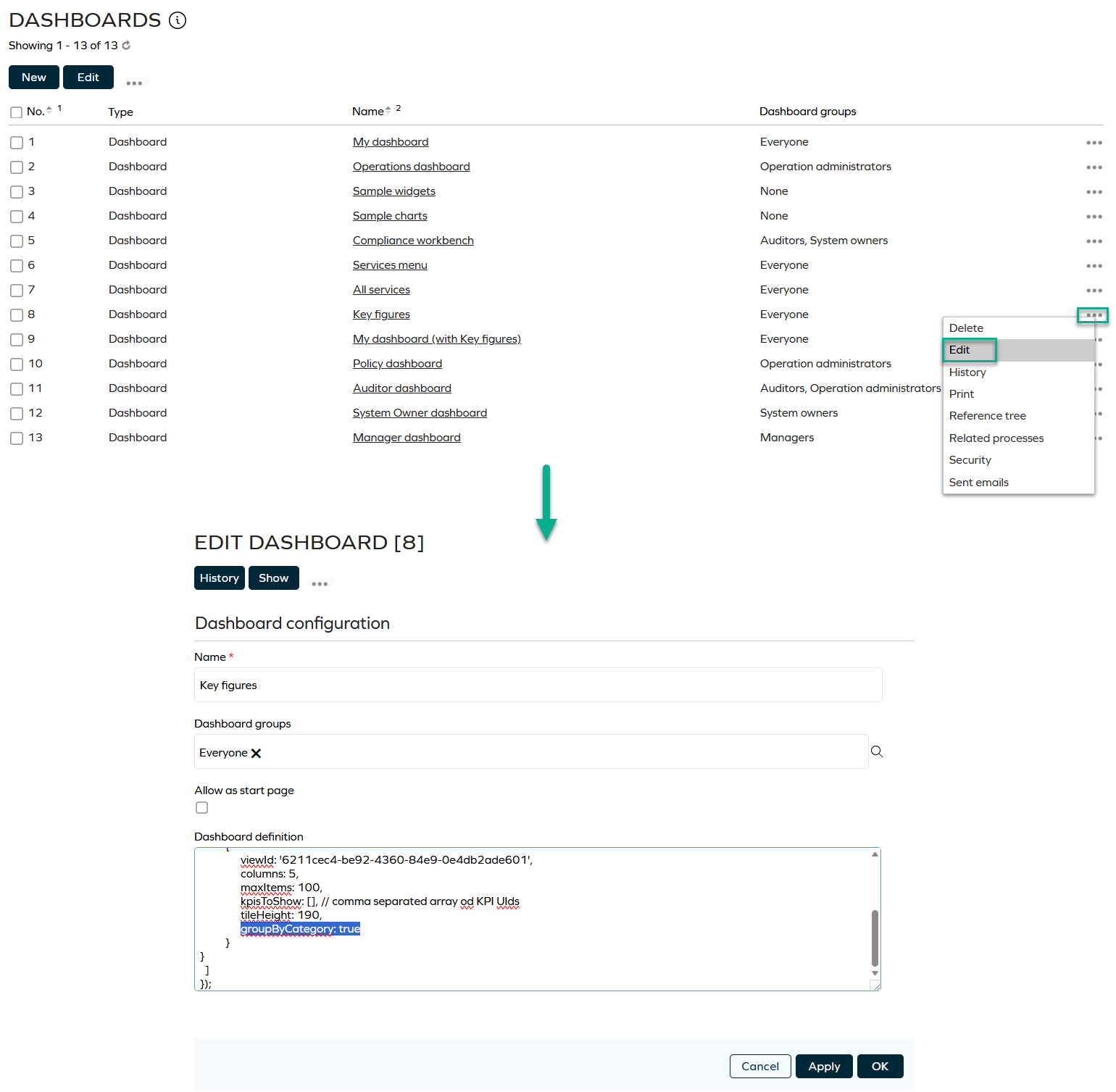This screenshot has width=1116, height=1092.
Task: Open the Policy dashboard link
Action: [397, 363]
